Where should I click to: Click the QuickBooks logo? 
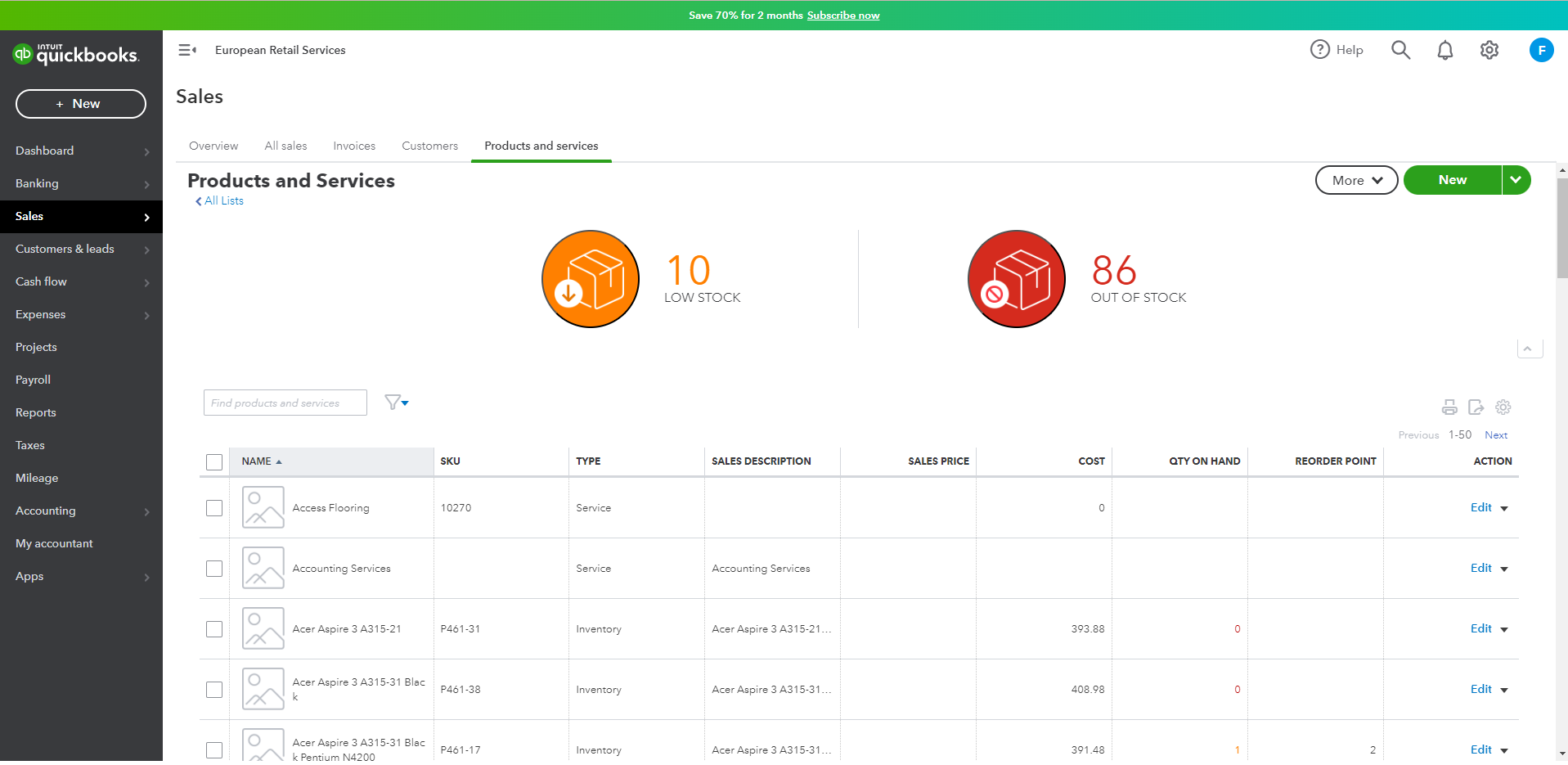pyautogui.click(x=76, y=54)
